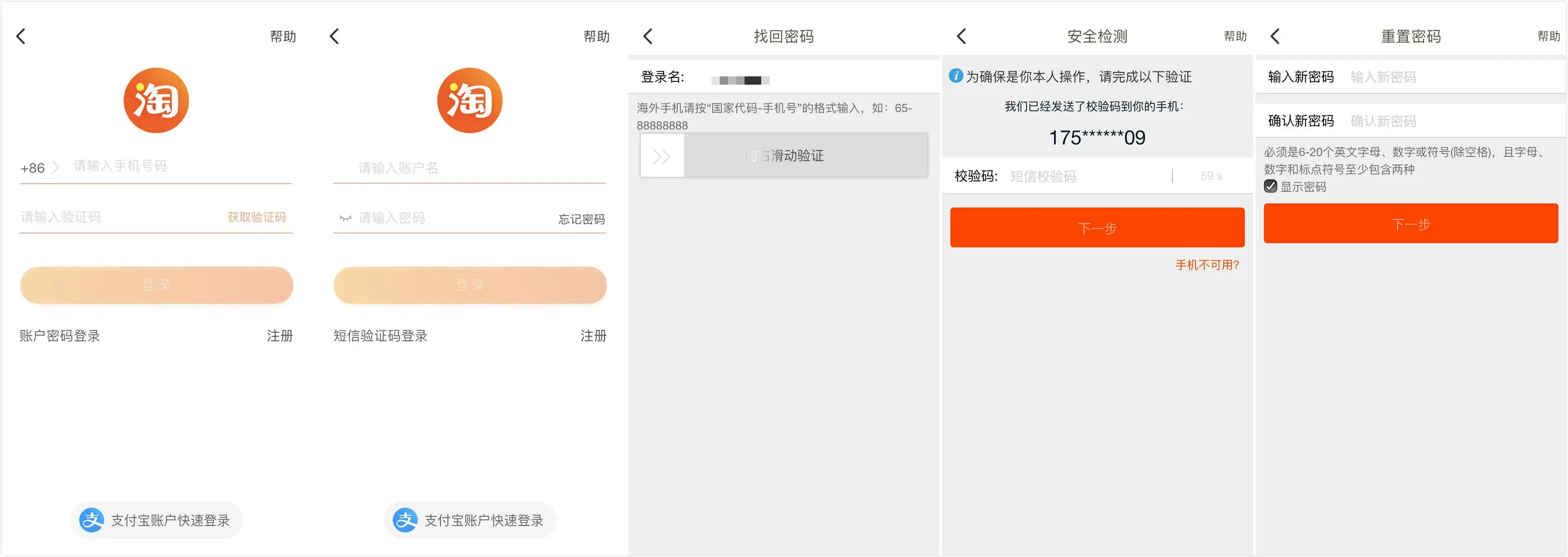Tap Alipay icon below 短信验证码登录 screen

click(405, 521)
